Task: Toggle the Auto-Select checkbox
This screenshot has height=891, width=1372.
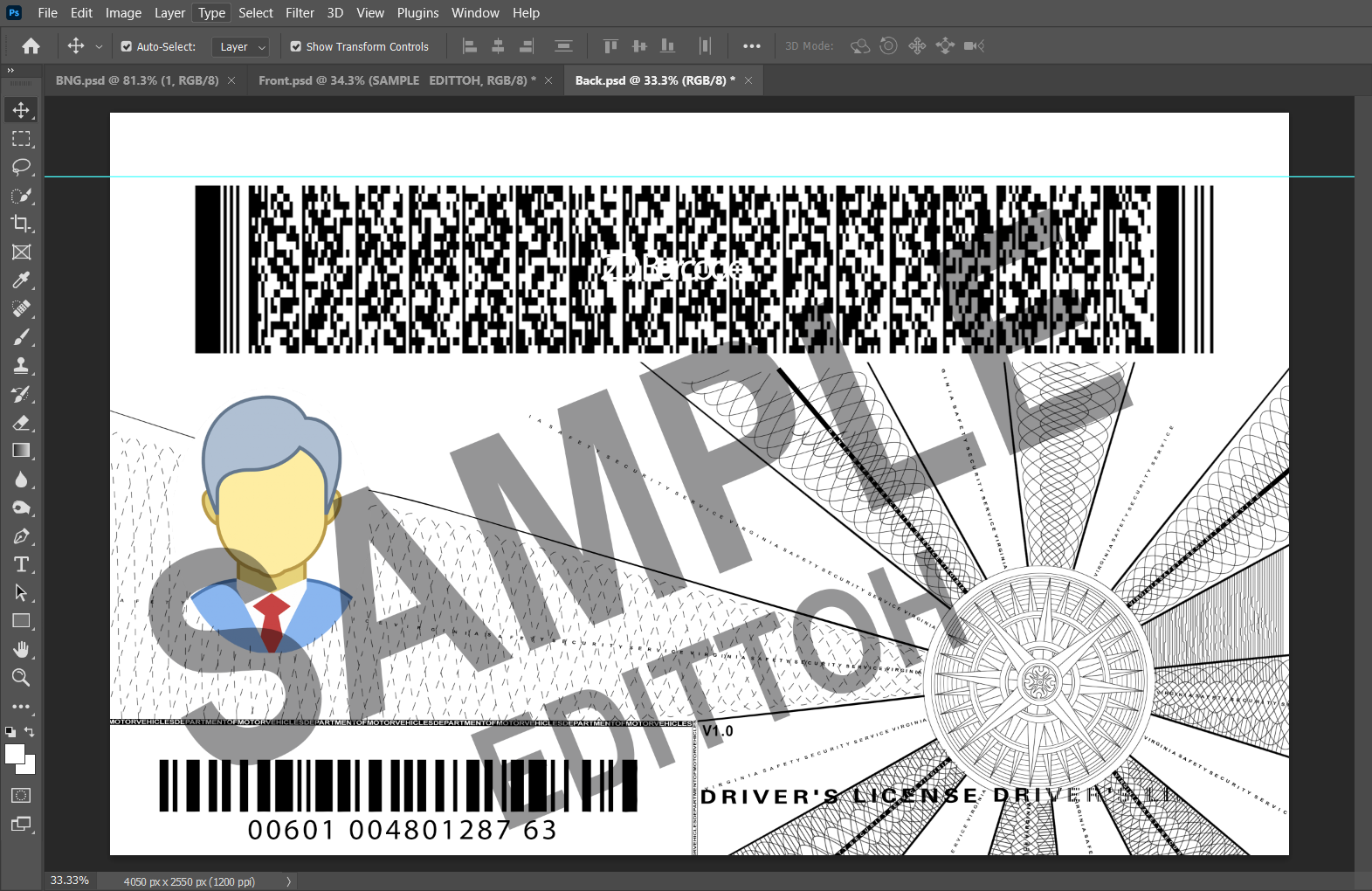Action: click(x=127, y=47)
